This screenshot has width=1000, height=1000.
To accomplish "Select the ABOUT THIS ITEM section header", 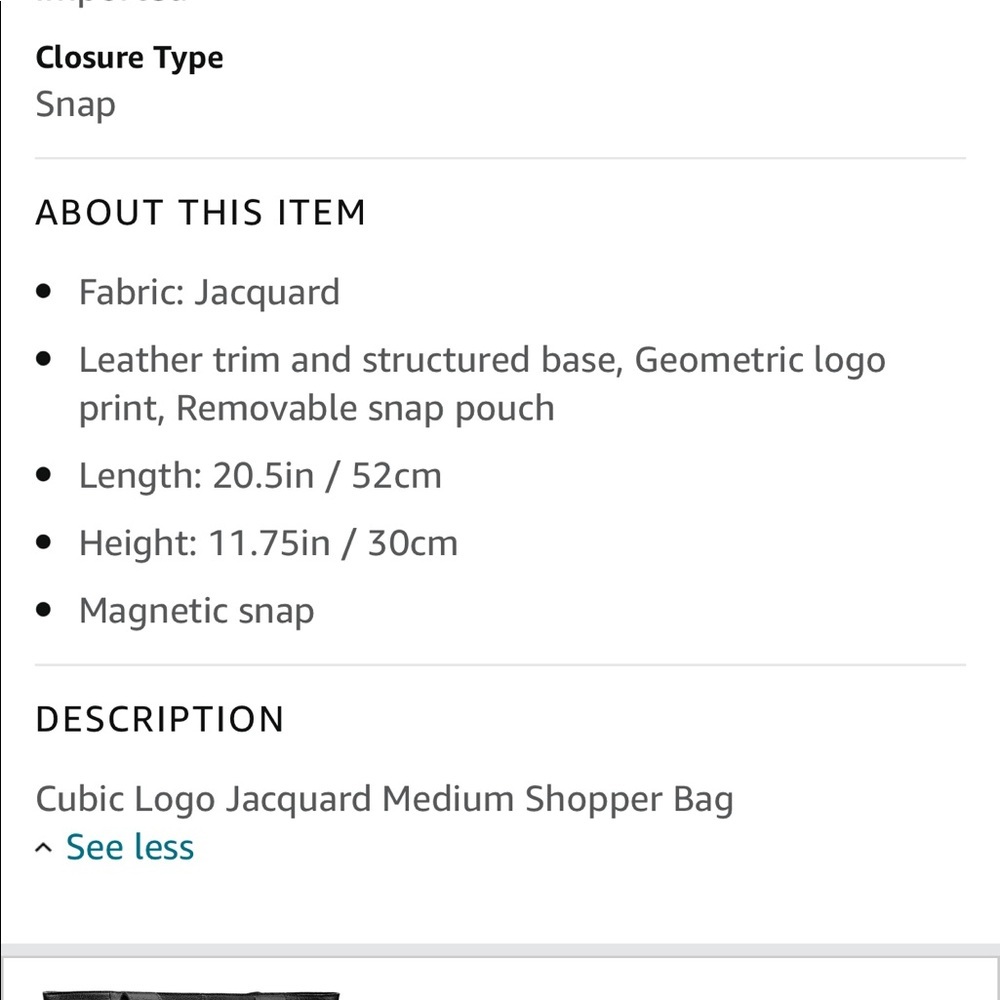I will click(x=200, y=212).
